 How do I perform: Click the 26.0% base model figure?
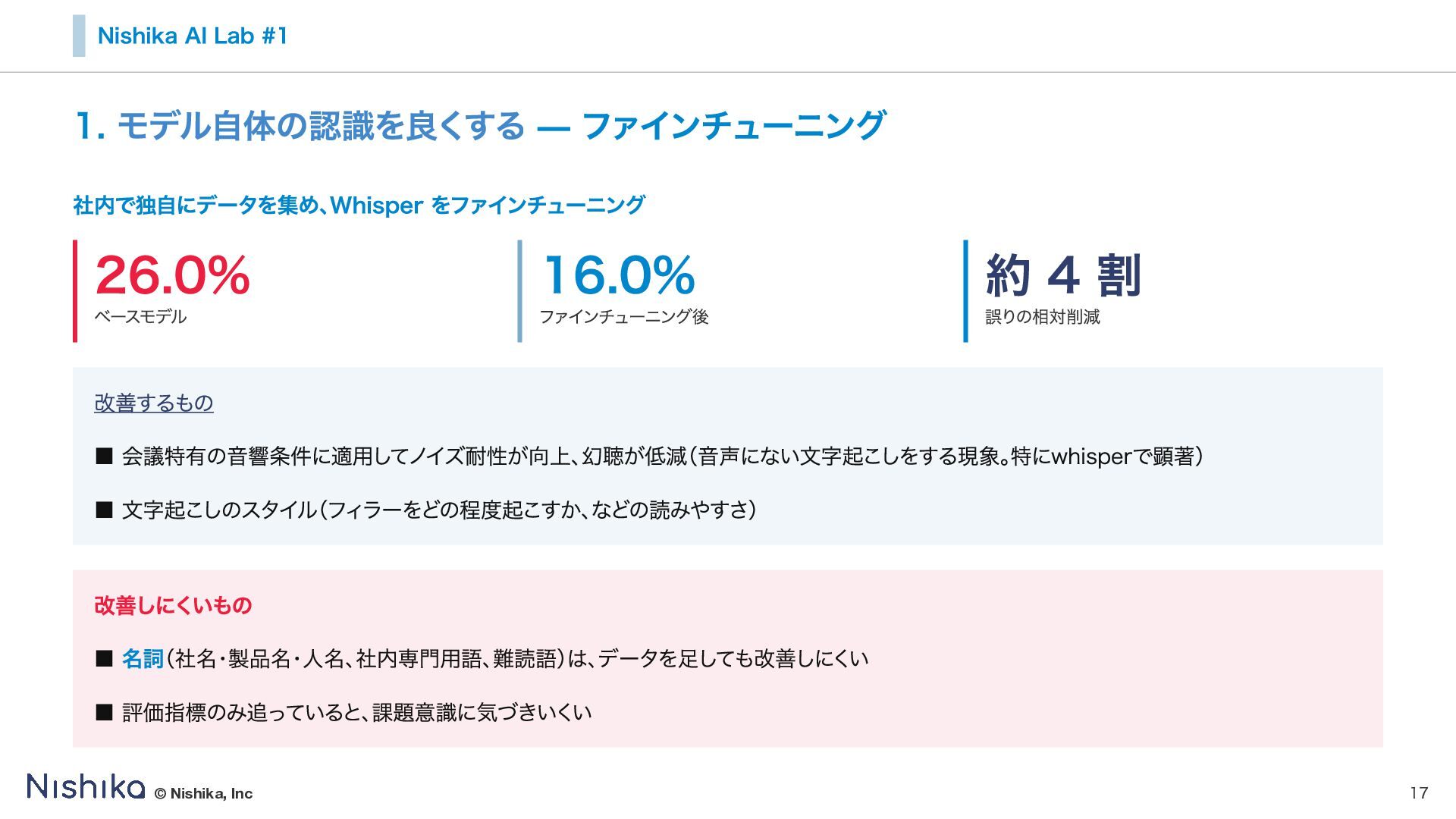coord(173,275)
